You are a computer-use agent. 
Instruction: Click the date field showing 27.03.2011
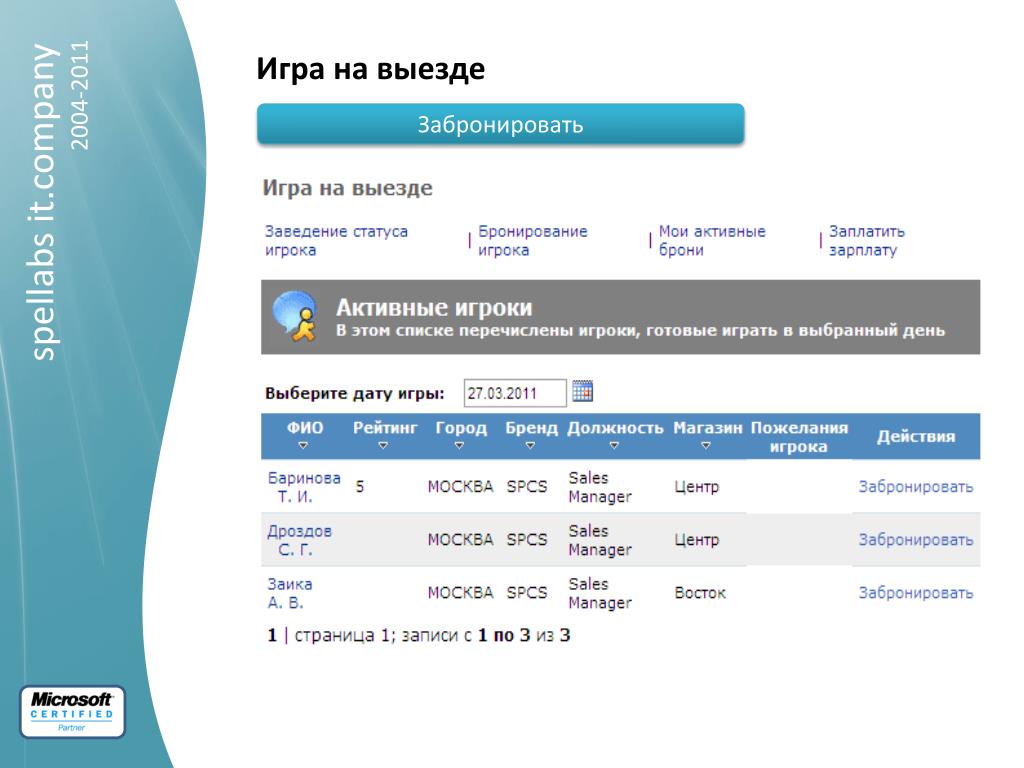pos(515,393)
